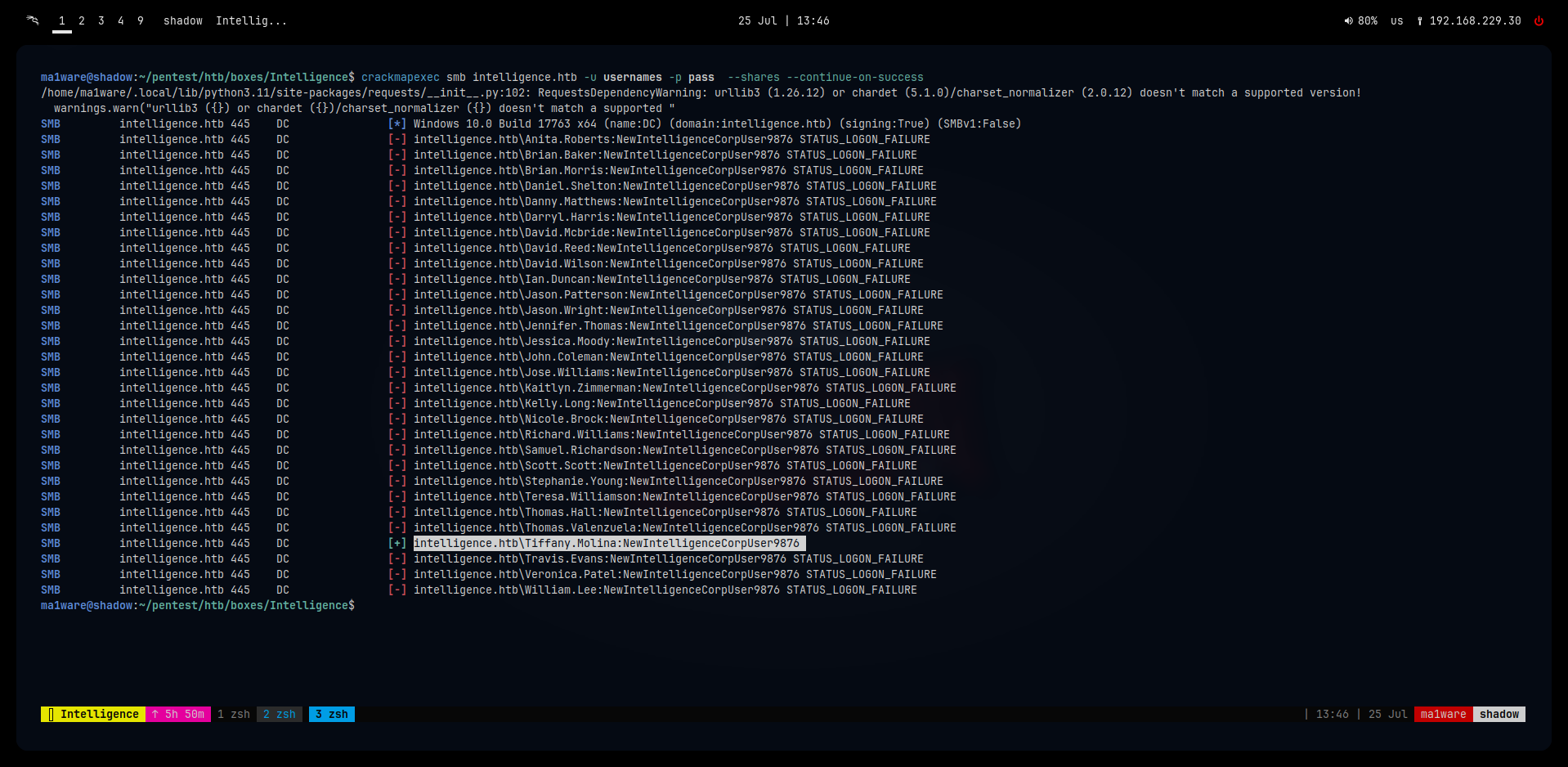
Task: Switch to workspace 3
Action: coord(101,21)
